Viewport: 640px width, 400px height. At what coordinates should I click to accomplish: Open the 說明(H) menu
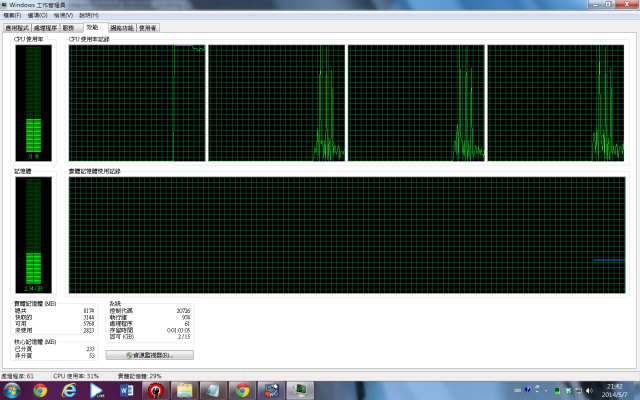click(x=89, y=16)
